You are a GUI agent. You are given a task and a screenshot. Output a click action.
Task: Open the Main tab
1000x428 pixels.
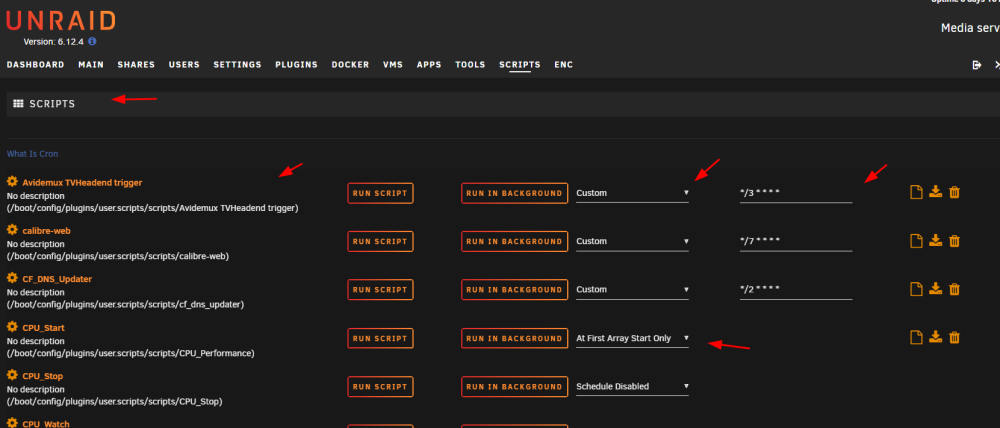(91, 64)
